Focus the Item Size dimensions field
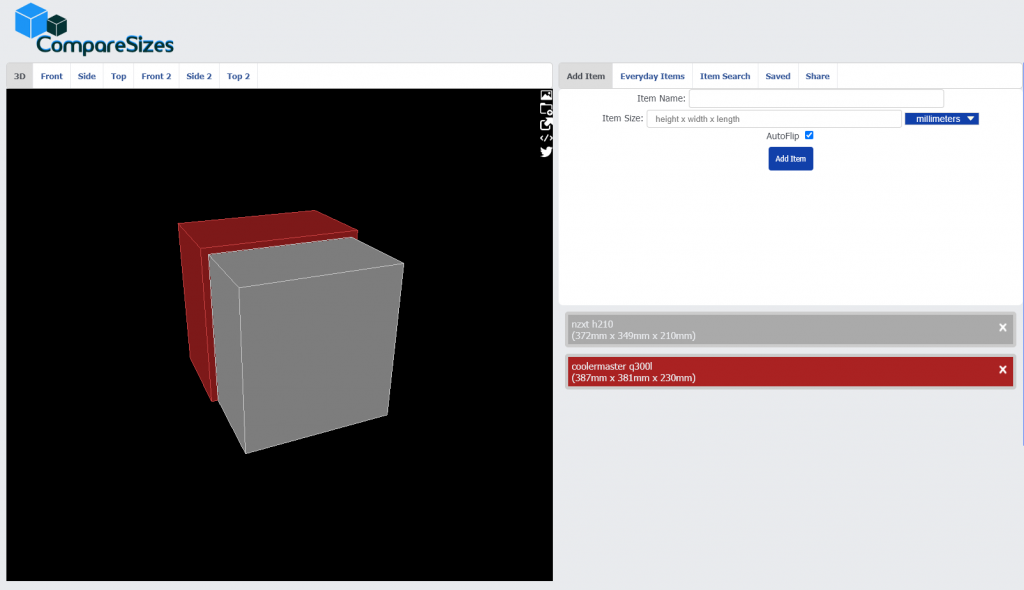1024x590 pixels. click(774, 119)
